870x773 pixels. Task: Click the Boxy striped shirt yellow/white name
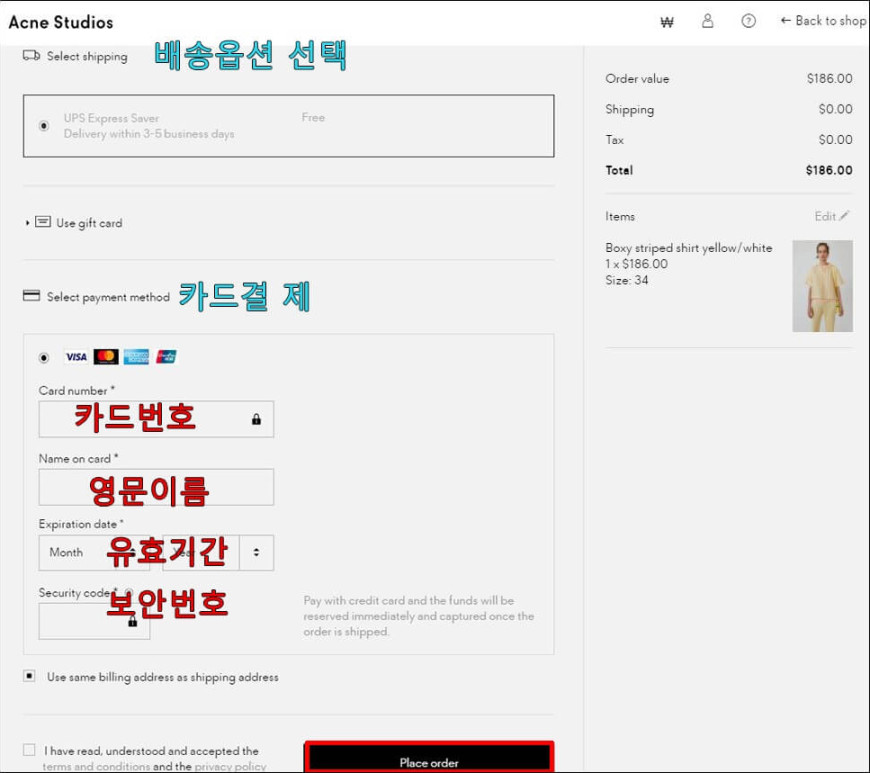[x=689, y=248]
